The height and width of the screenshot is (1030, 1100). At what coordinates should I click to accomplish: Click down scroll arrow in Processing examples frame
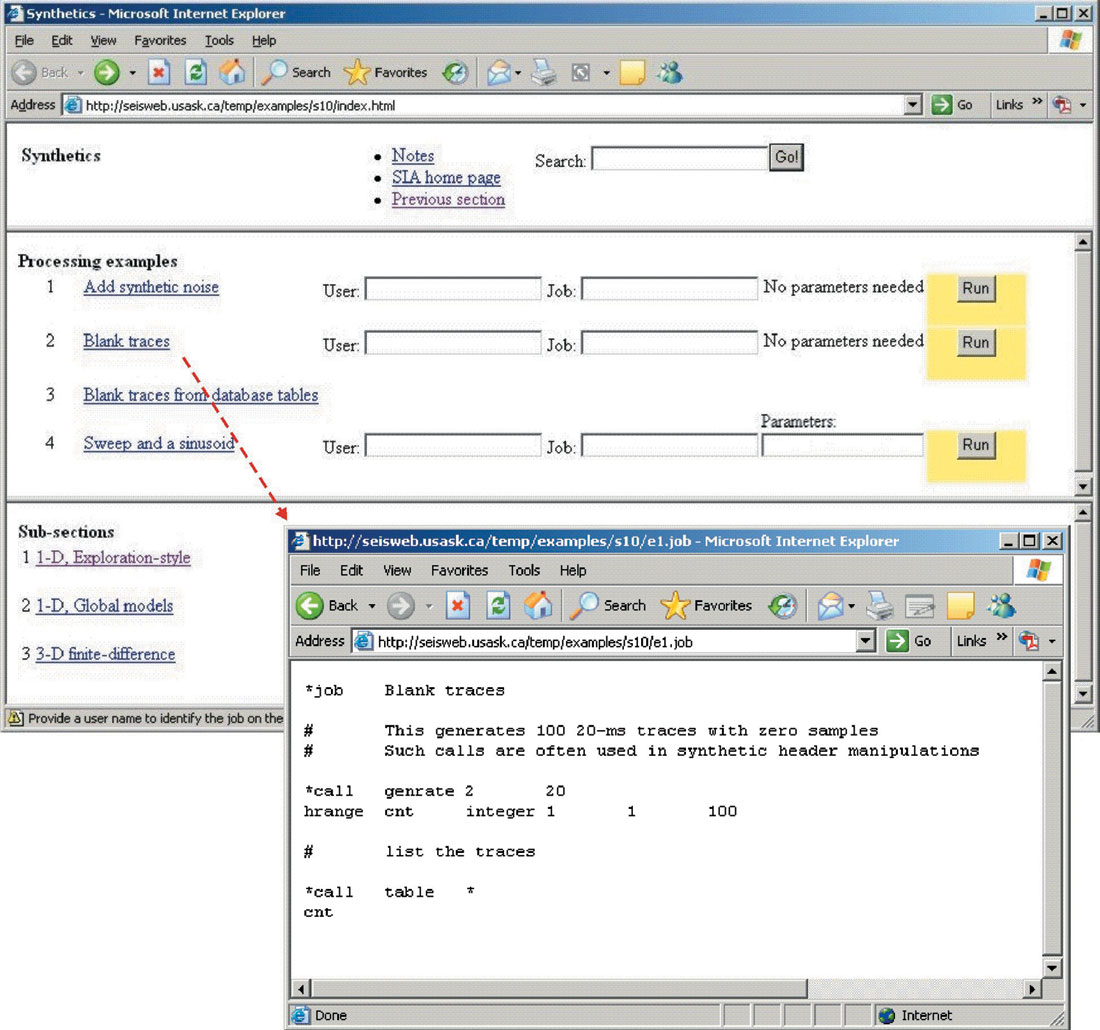pos(1083,486)
